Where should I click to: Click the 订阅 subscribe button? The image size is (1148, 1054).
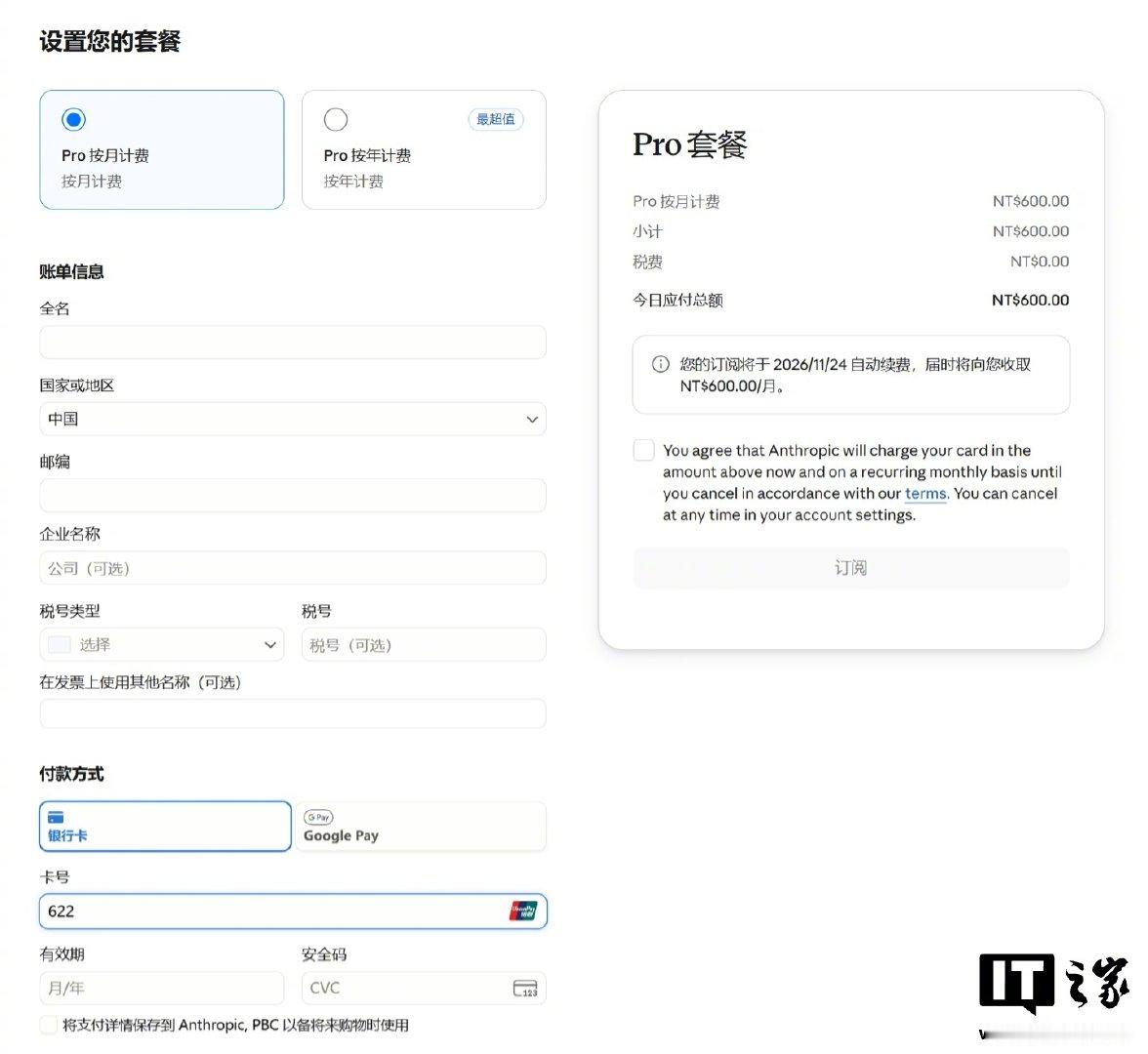click(x=851, y=568)
